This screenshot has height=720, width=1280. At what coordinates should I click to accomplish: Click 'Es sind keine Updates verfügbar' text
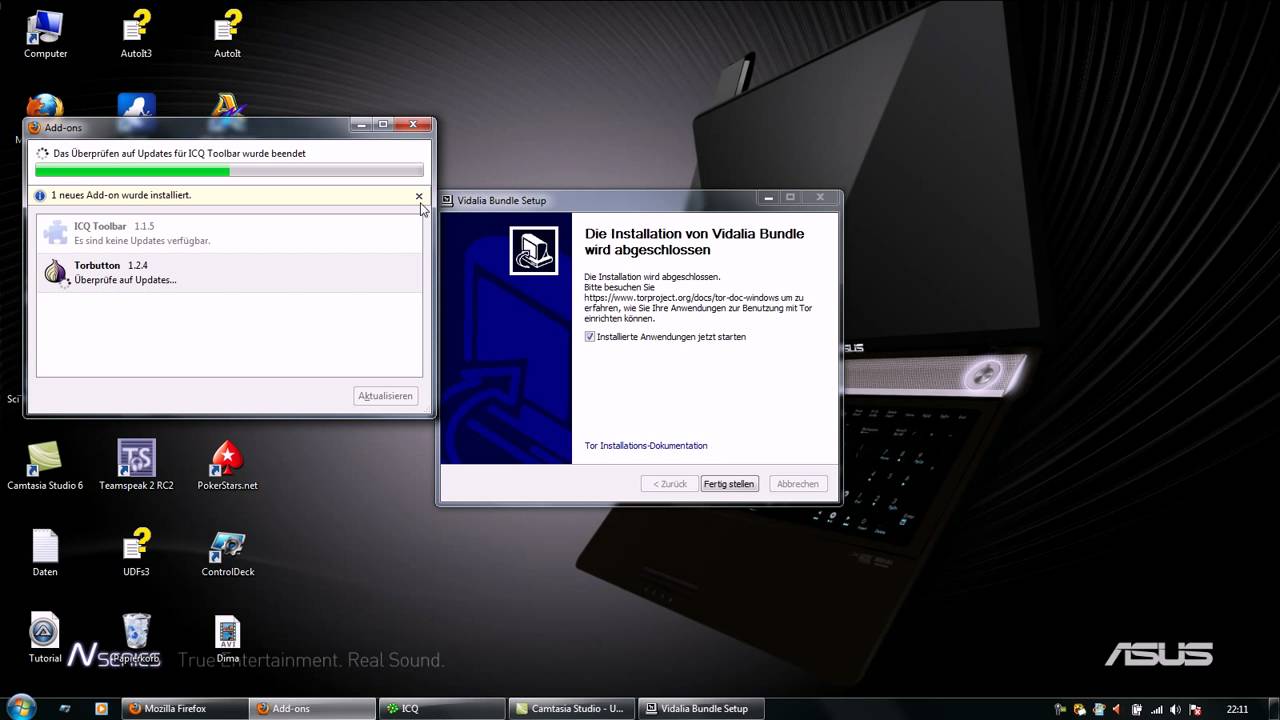(x=142, y=241)
